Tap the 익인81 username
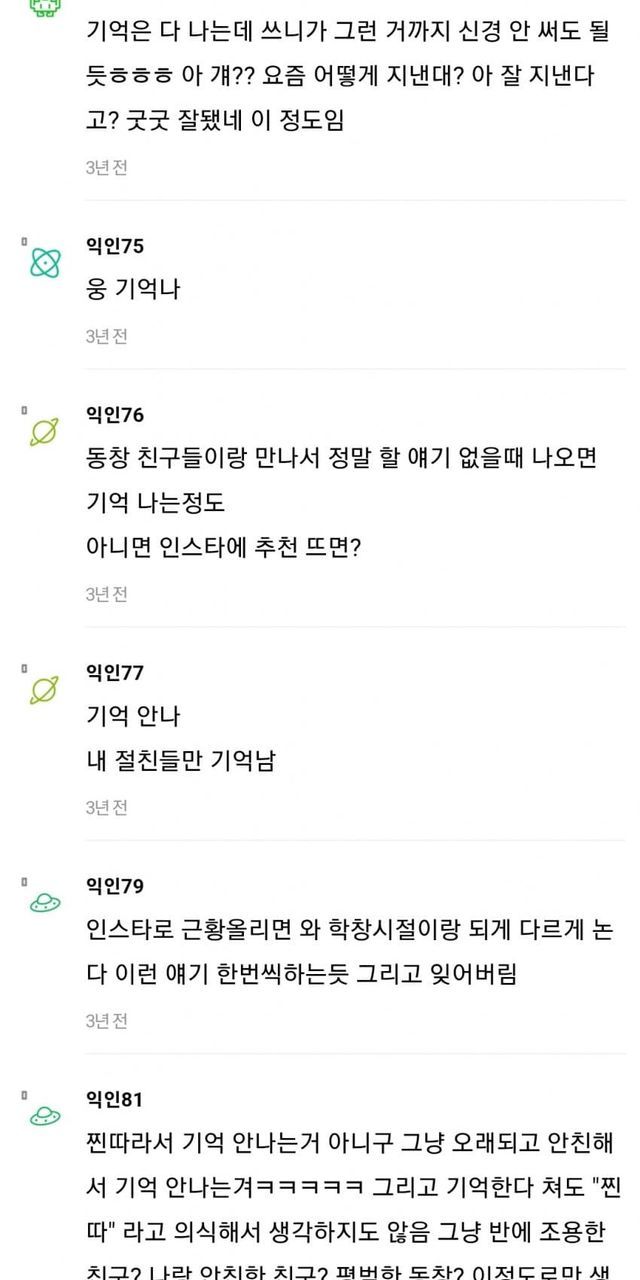Image resolution: width=640 pixels, height=1280 pixels. pos(115,1100)
